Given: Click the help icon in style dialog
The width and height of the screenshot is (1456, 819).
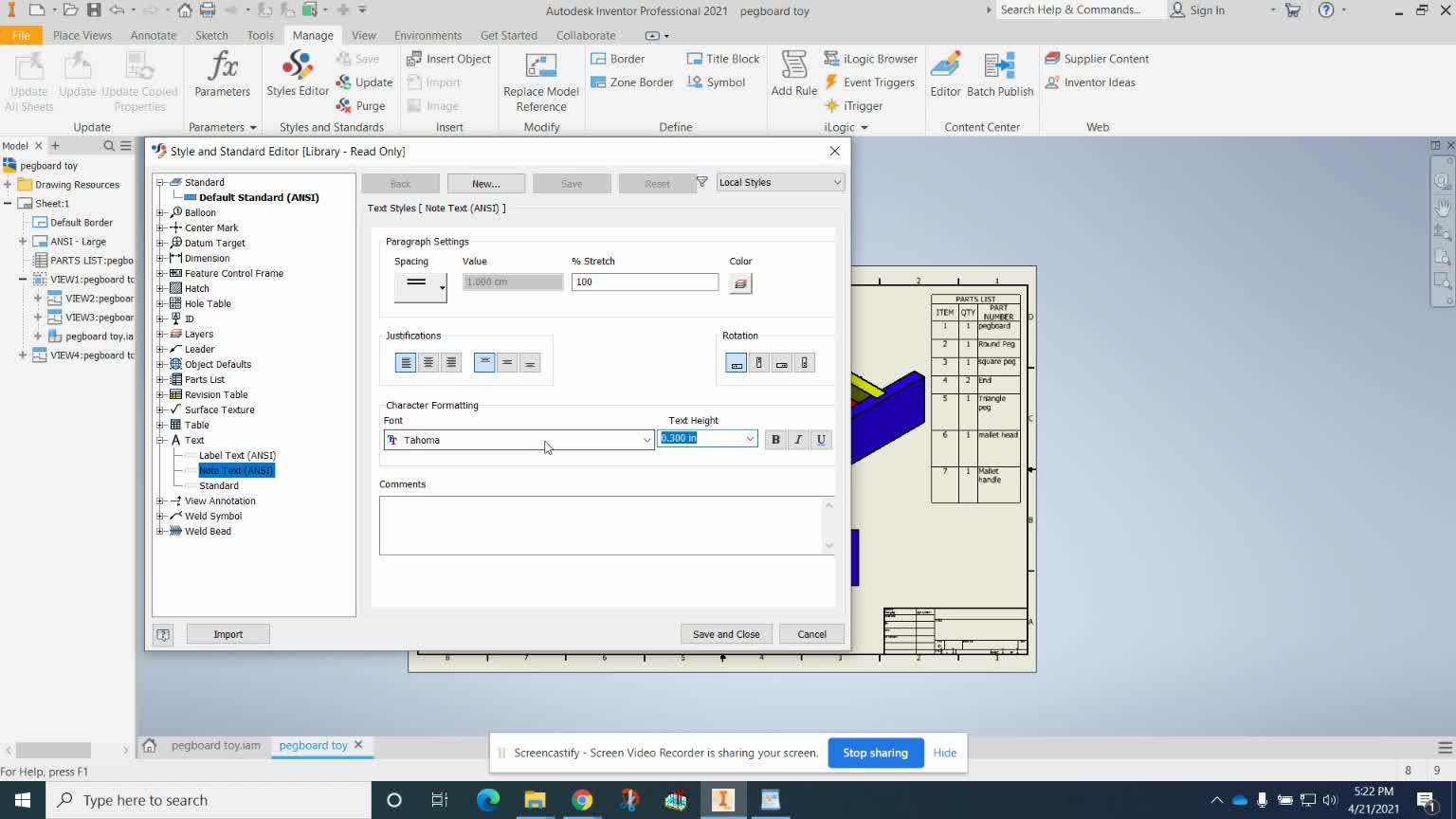Looking at the screenshot, I should point(163,634).
